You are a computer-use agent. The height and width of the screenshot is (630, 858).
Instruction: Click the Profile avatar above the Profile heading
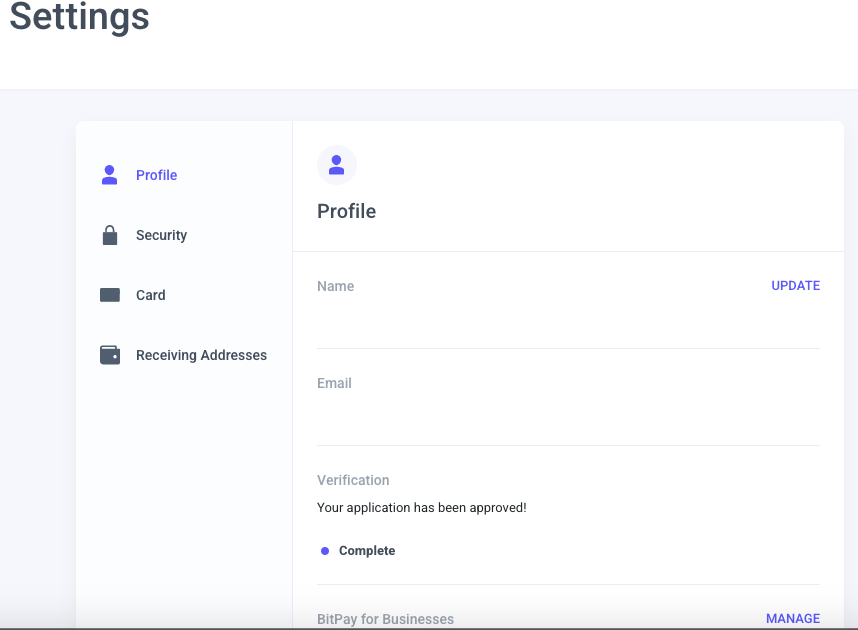click(337, 164)
